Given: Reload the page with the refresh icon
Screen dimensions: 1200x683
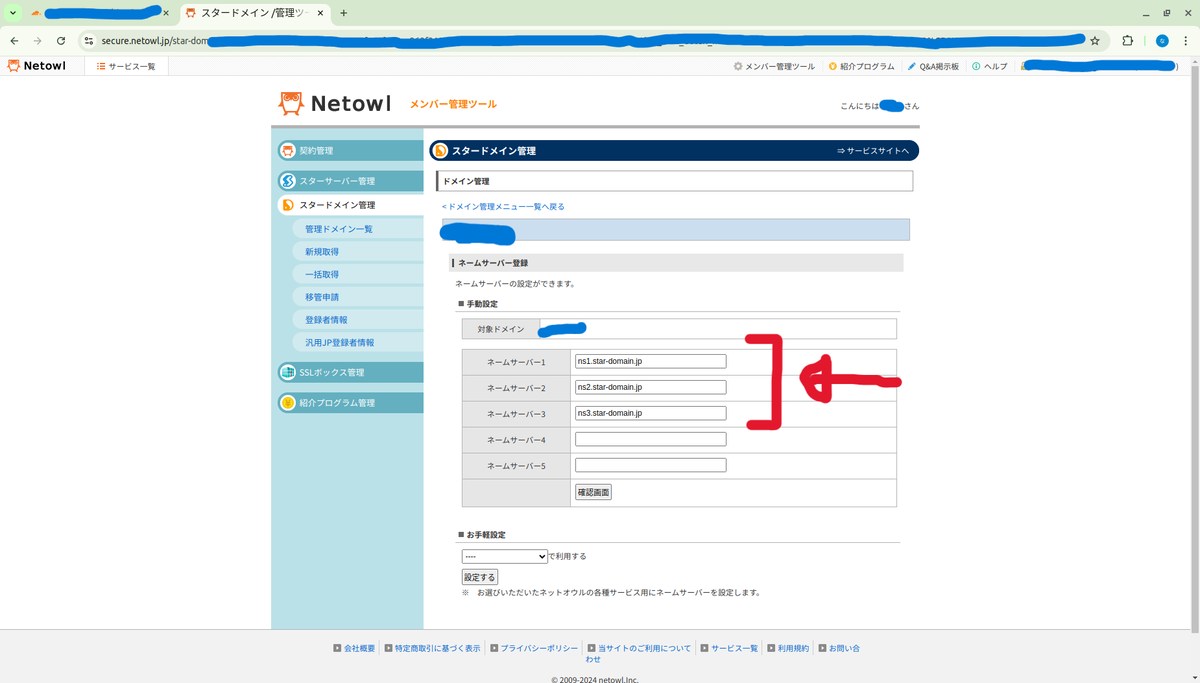Looking at the screenshot, I should pos(61,41).
